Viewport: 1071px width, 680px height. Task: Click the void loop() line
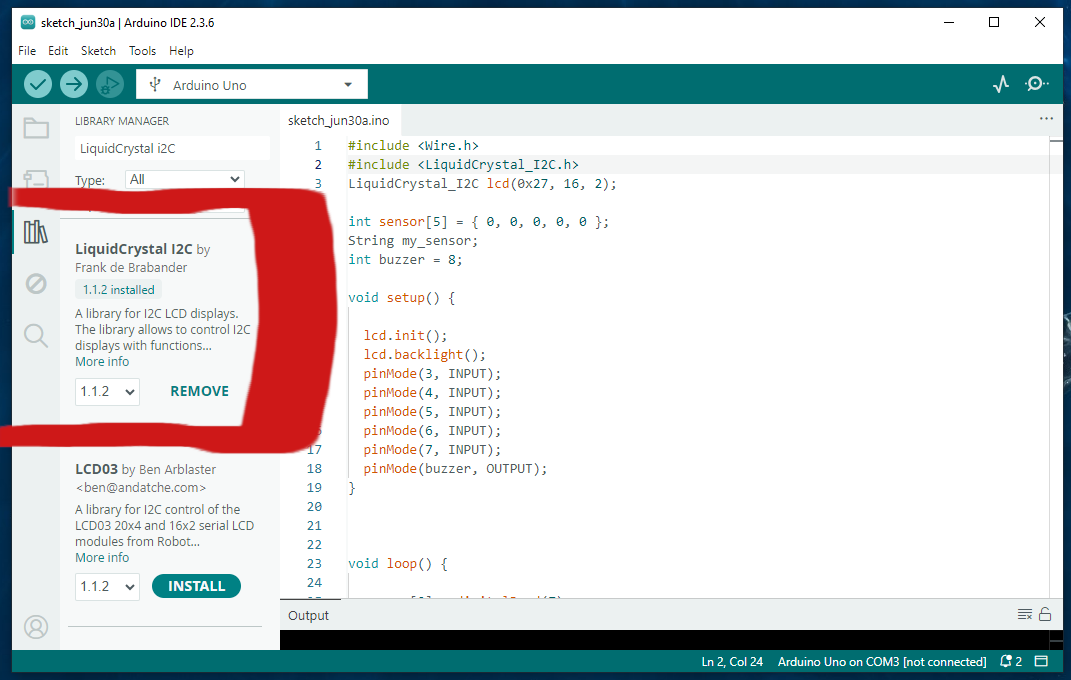pos(398,564)
